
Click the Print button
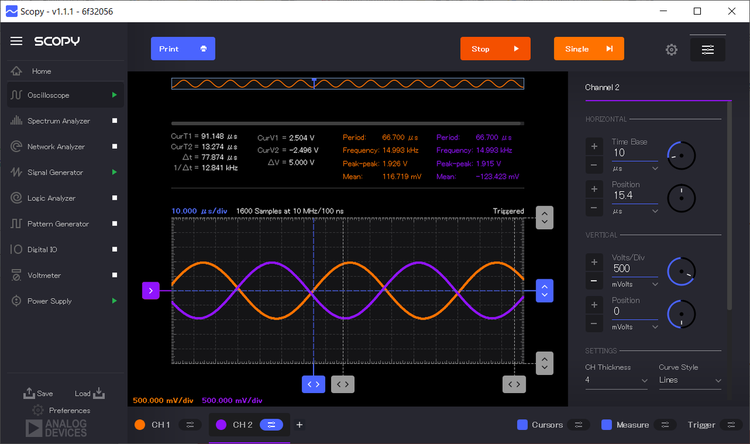click(x=183, y=49)
